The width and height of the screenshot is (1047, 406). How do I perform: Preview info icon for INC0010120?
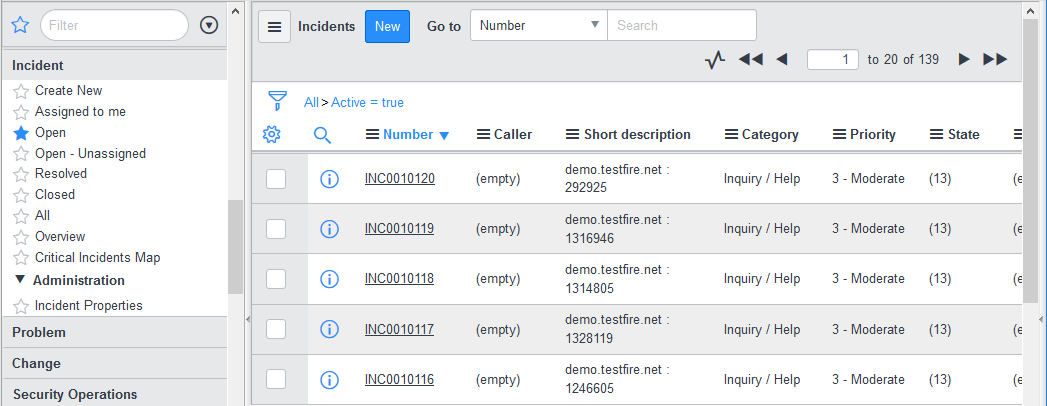(x=329, y=179)
